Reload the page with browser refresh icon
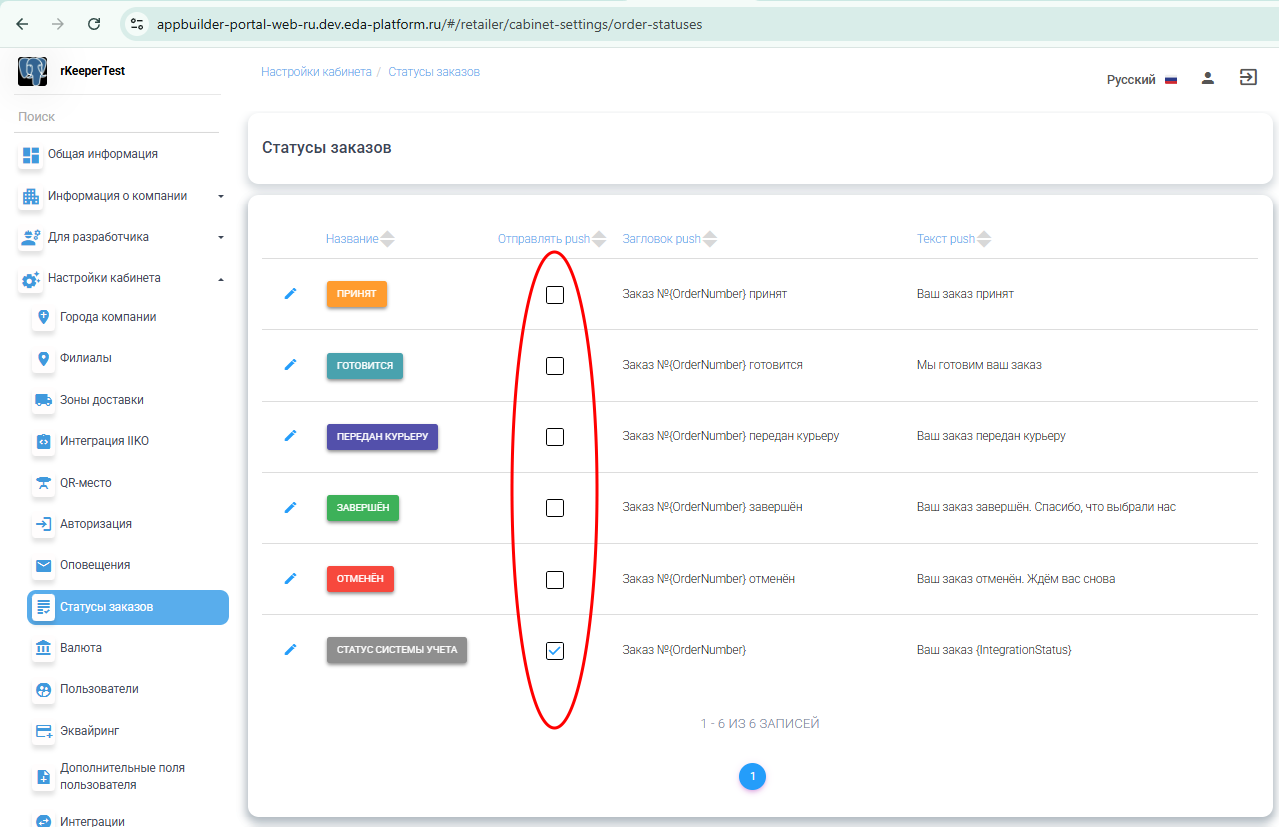This screenshot has height=827, width=1279. click(x=94, y=24)
